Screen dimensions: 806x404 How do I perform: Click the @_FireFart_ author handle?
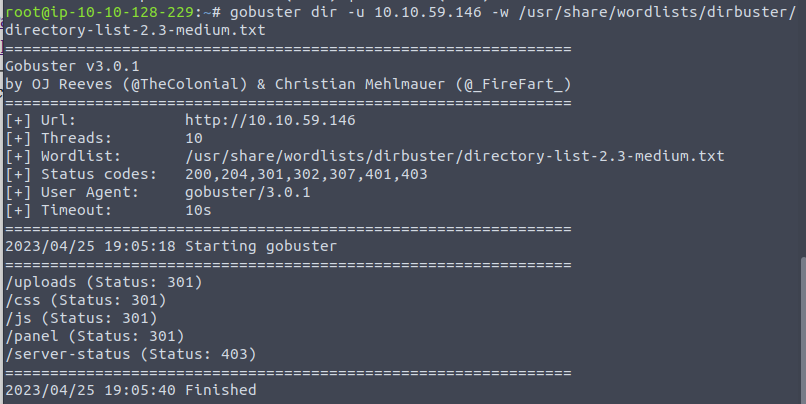(514, 84)
